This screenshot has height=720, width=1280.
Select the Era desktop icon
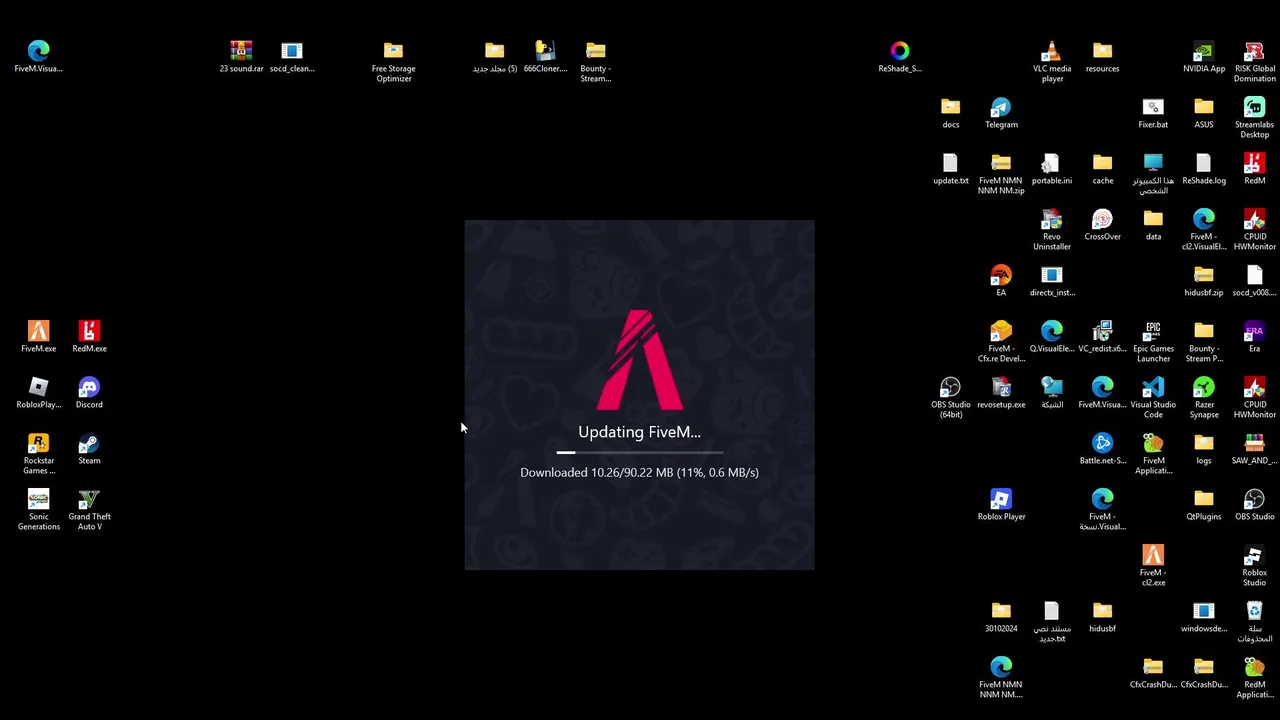[x=1255, y=337]
